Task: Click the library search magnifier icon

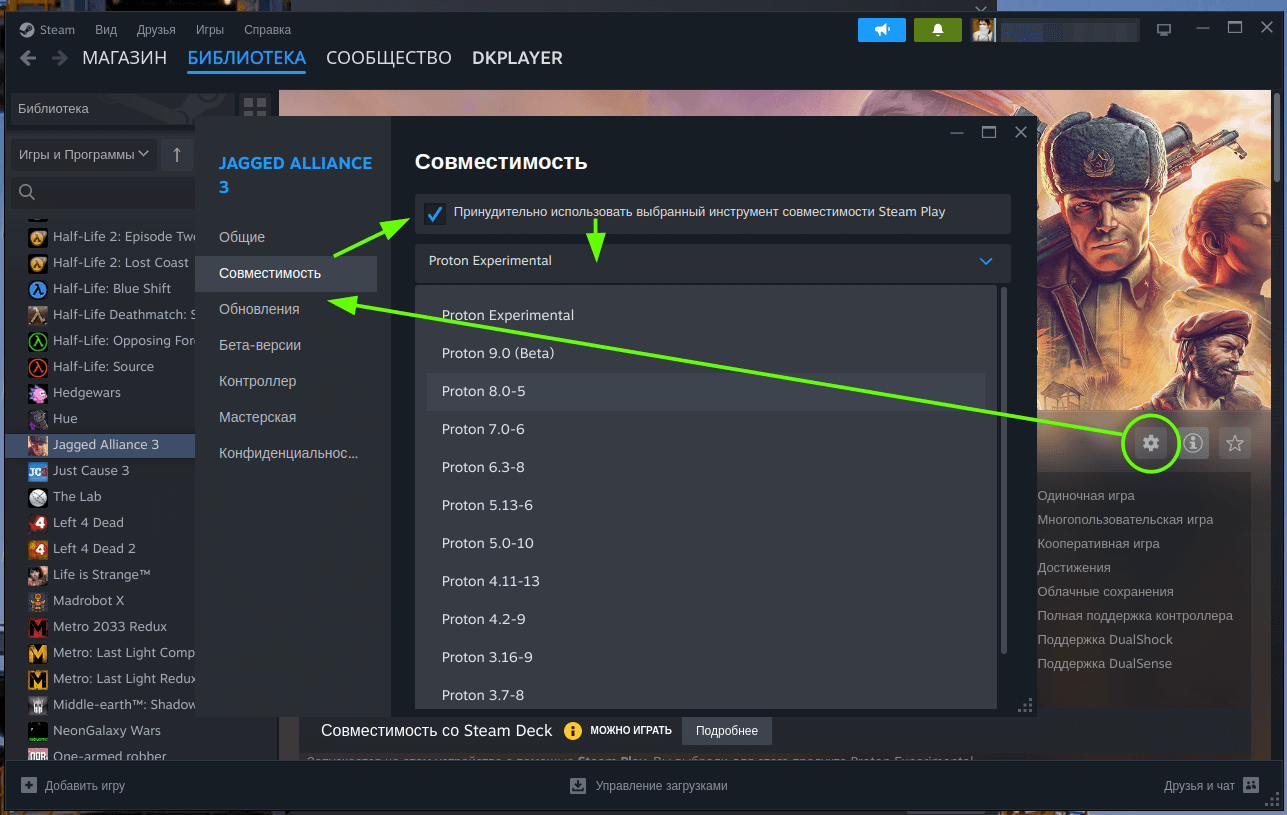Action: (28, 192)
